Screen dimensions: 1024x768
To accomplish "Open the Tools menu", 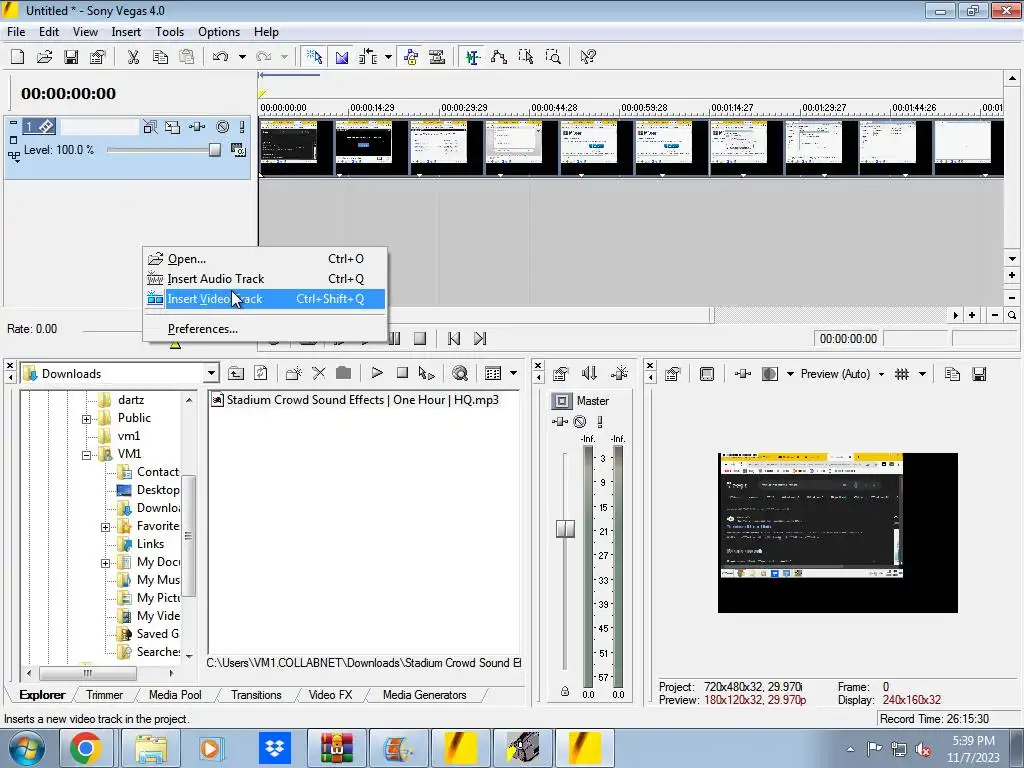I will click(169, 32).
